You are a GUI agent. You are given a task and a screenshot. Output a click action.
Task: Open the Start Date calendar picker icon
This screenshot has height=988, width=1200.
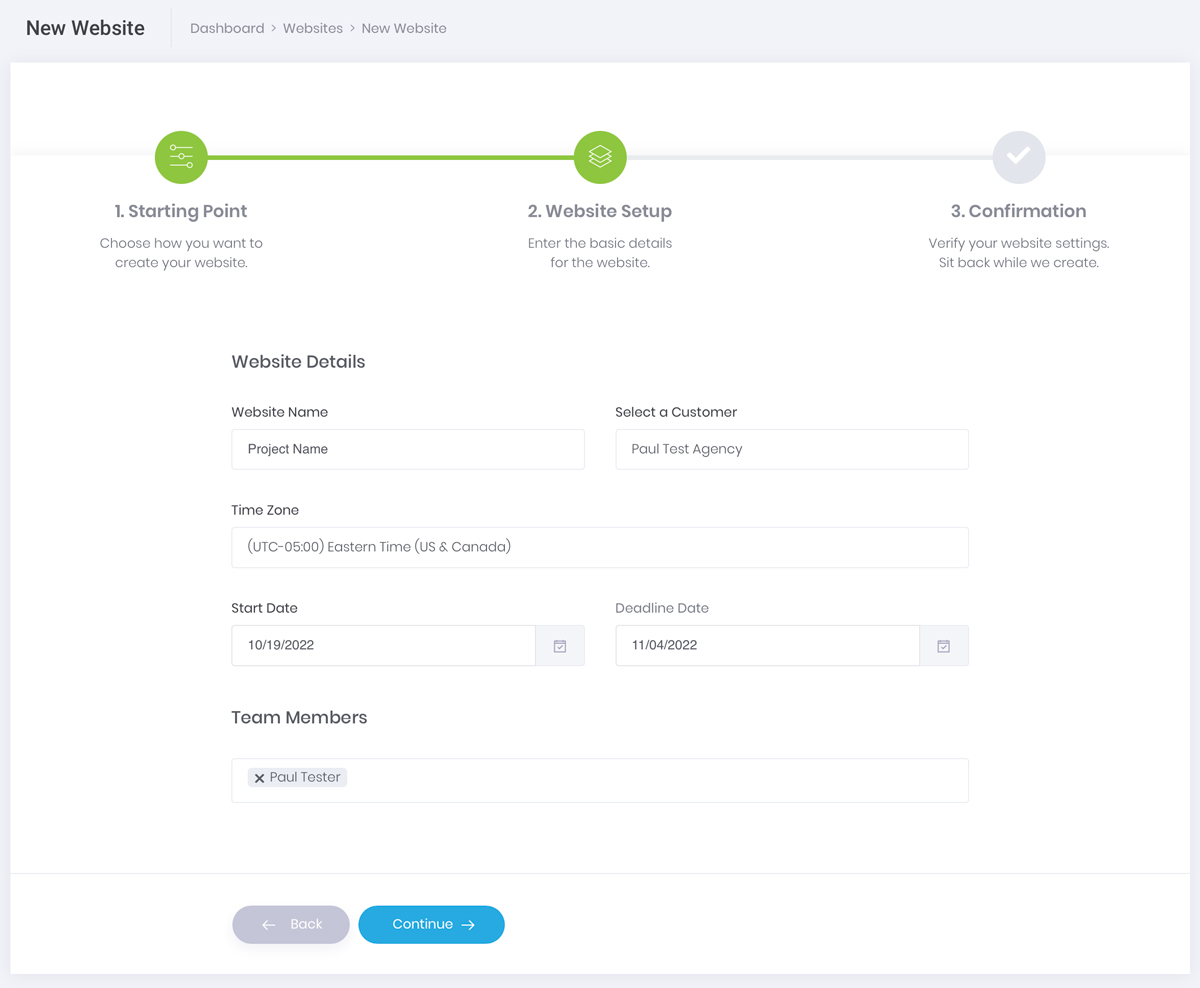point(560,646)
